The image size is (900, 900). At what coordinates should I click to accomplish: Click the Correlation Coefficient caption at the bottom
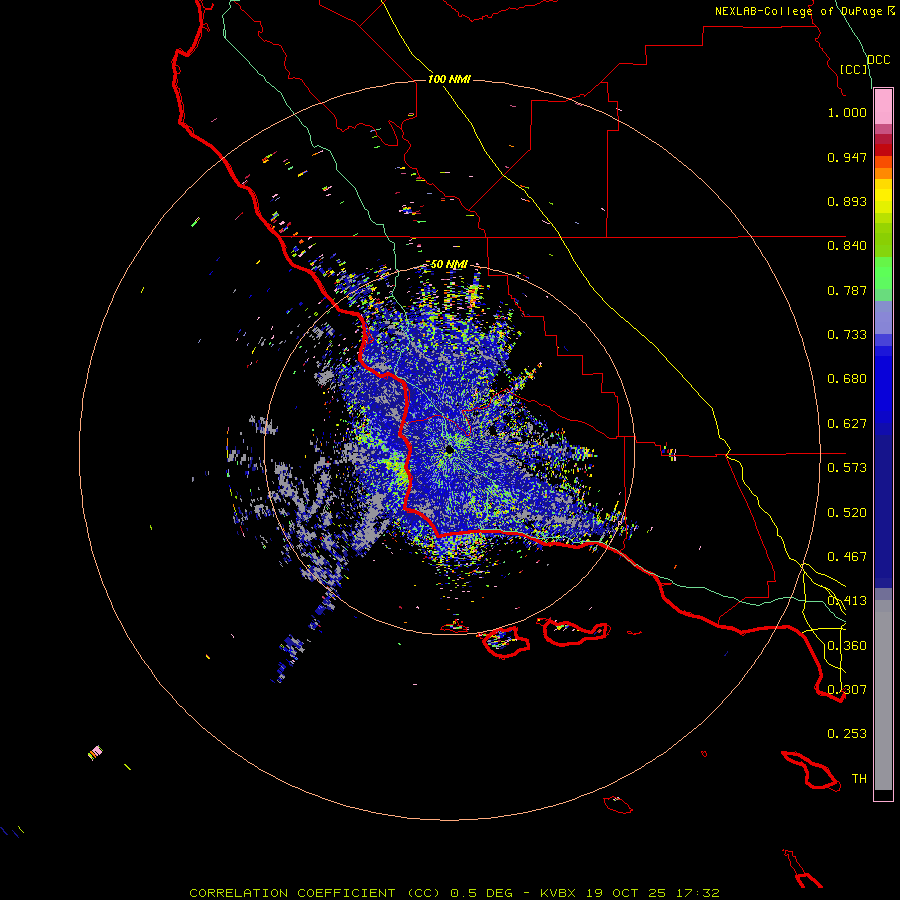315,893
